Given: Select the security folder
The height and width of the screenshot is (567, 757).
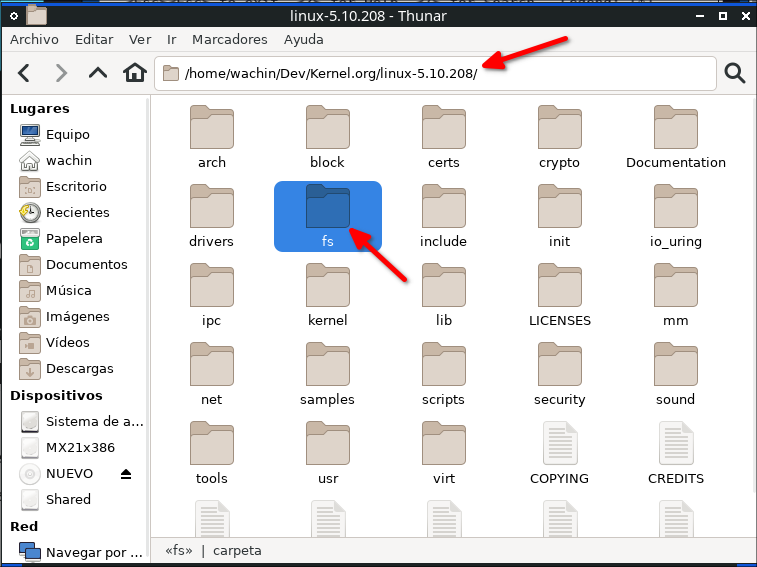Looking at the screenshot, I should 560,374.
